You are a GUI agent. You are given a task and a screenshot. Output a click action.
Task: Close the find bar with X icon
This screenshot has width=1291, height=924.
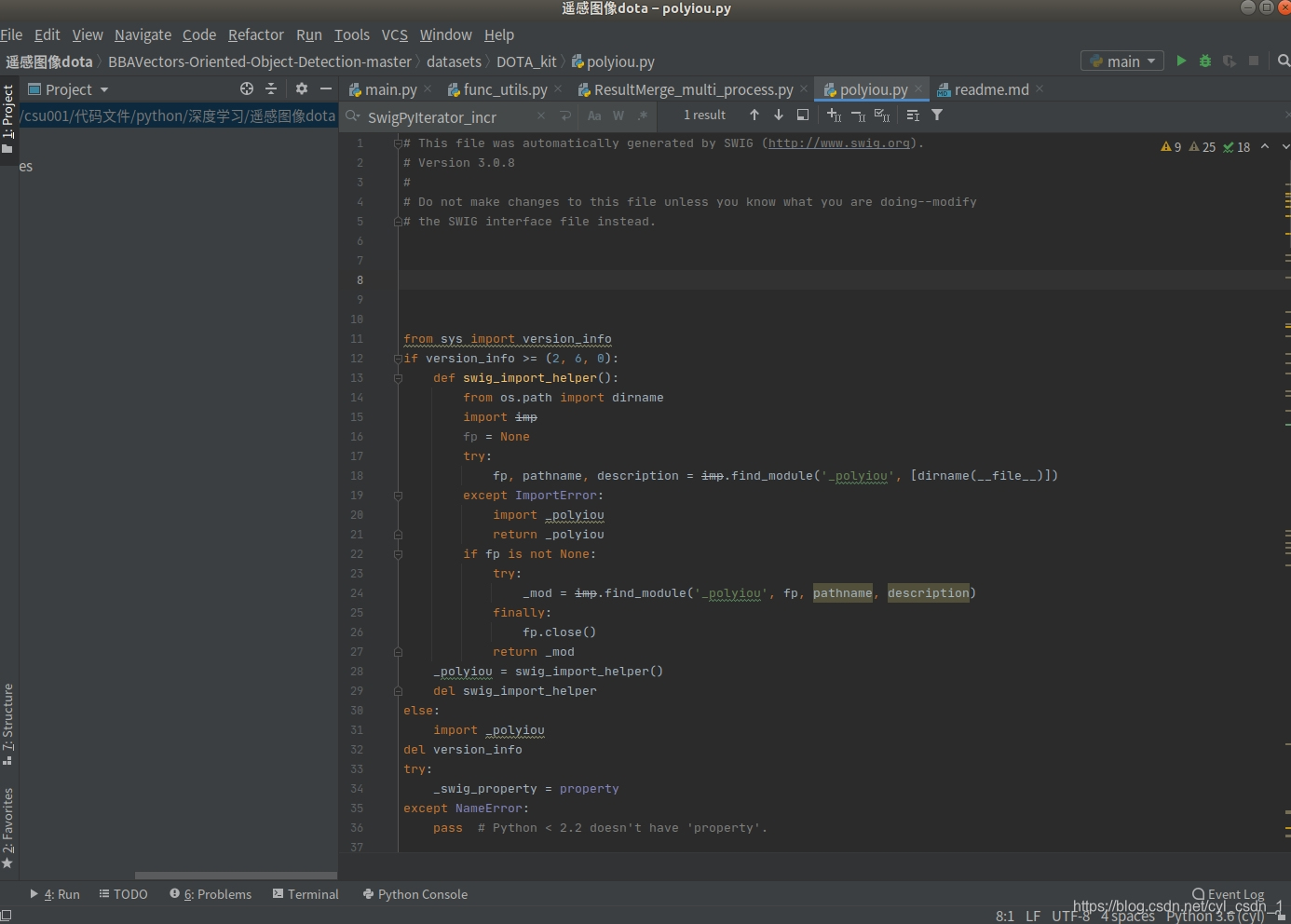point(1288,115)
